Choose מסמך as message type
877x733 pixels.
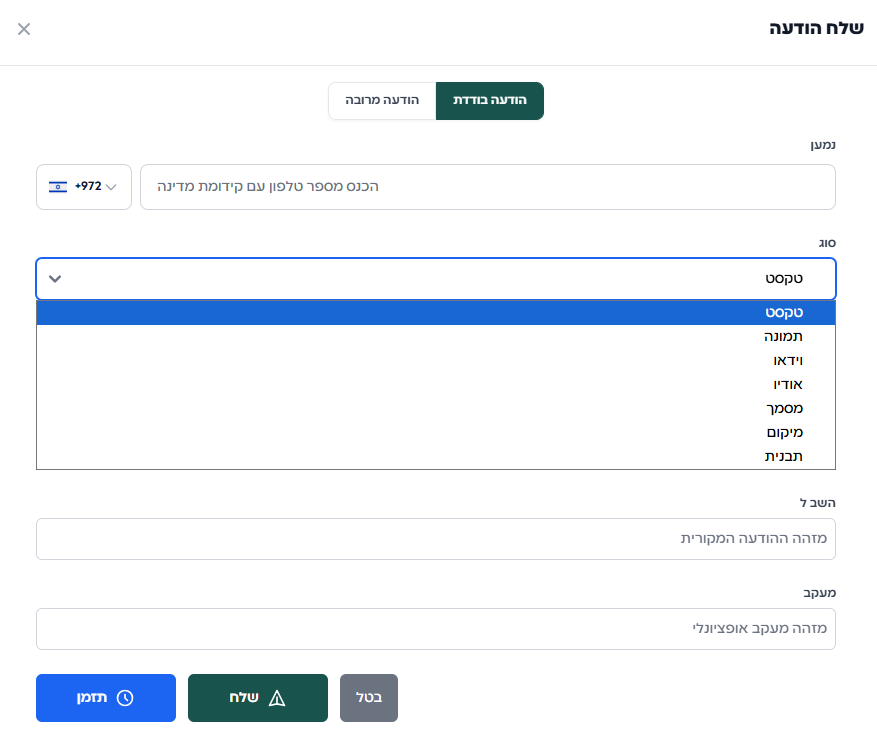435,409
